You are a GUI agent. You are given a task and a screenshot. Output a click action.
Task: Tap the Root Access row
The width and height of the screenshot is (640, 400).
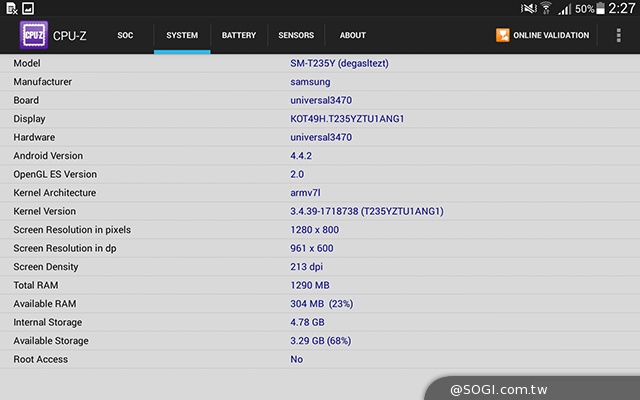pos(320,359)
